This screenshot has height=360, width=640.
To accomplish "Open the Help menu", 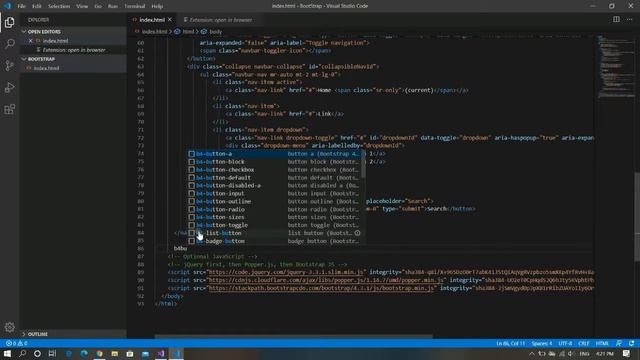I will [x=157, y=6].
